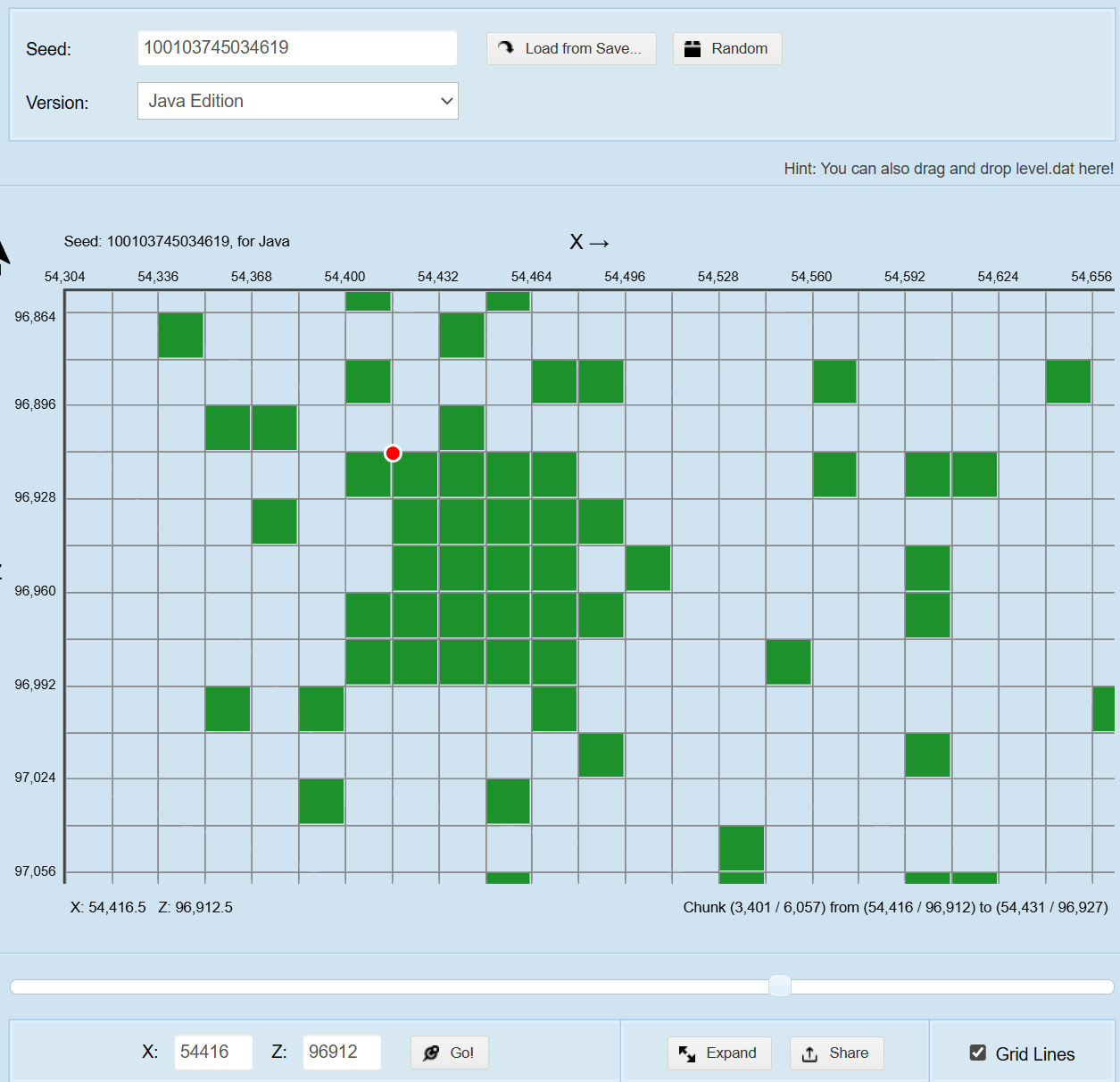This screenshot has height=1082, width=1120.
Task: Click the far left end of the zoom slider track
Action: pos(16,986)
